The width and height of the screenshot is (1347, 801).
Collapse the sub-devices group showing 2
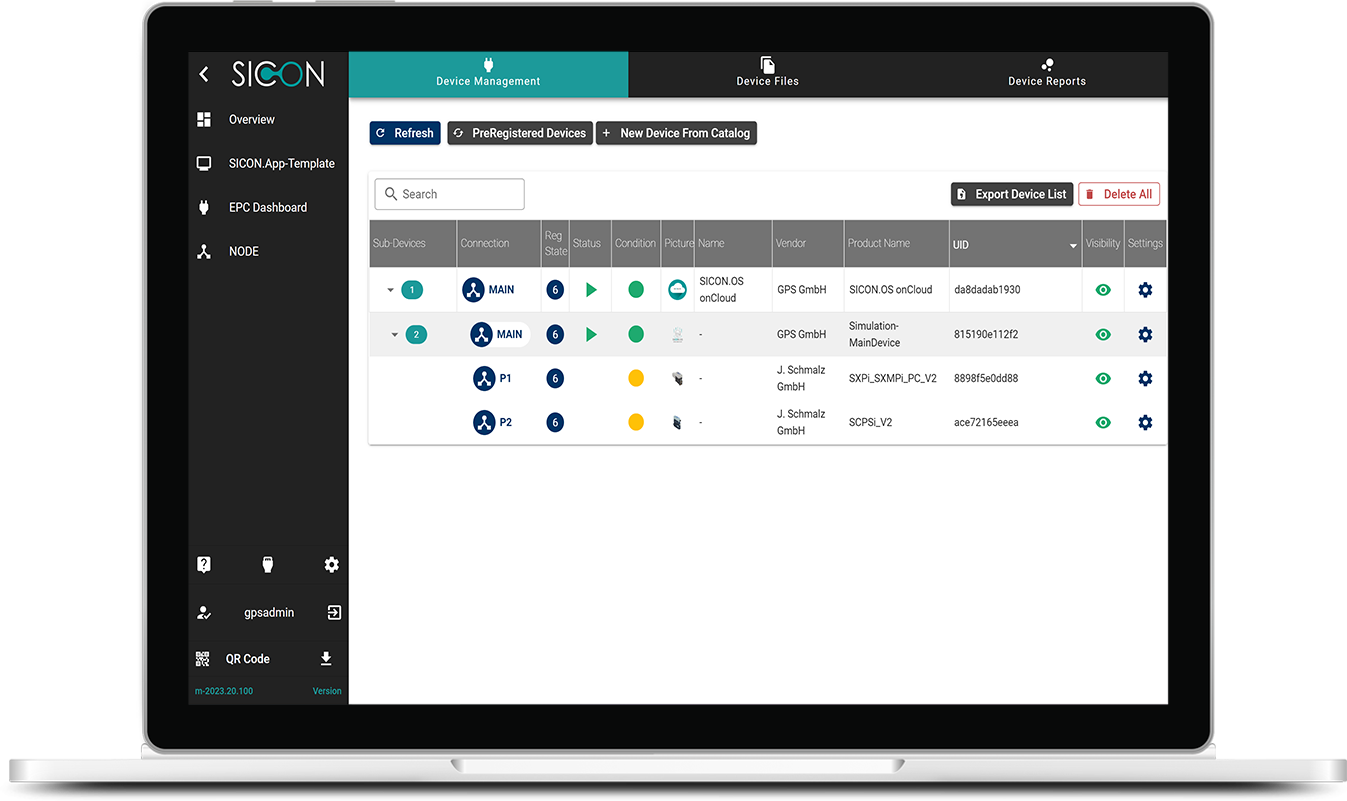(395, 334)
